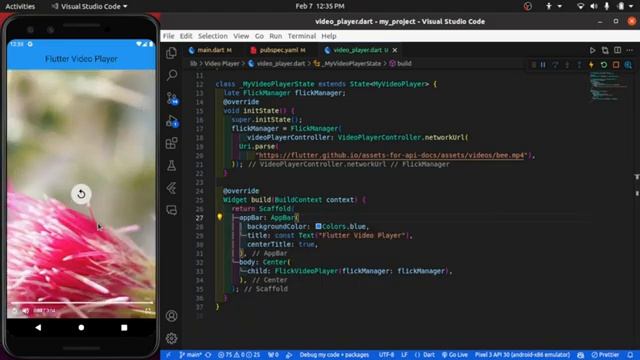The width and height of the screenshot is (640, 360).
Task: Click line number 27 in the gutter
Action: [x=199, y=218]
